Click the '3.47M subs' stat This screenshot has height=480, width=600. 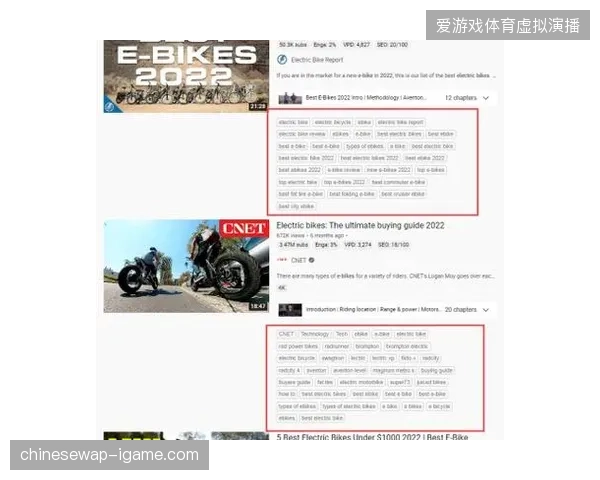pyautogui.click(x=293, y=245)
